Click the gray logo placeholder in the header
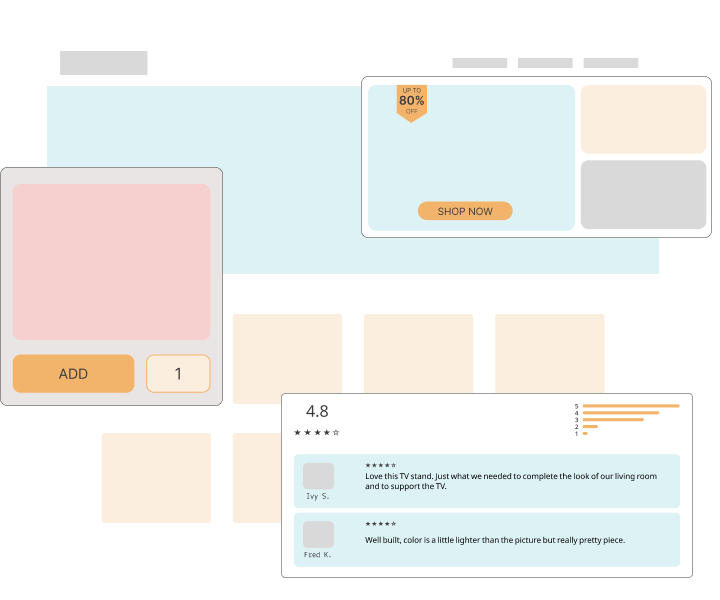Viewport: 720px width, 600px height. click(104, 63)
